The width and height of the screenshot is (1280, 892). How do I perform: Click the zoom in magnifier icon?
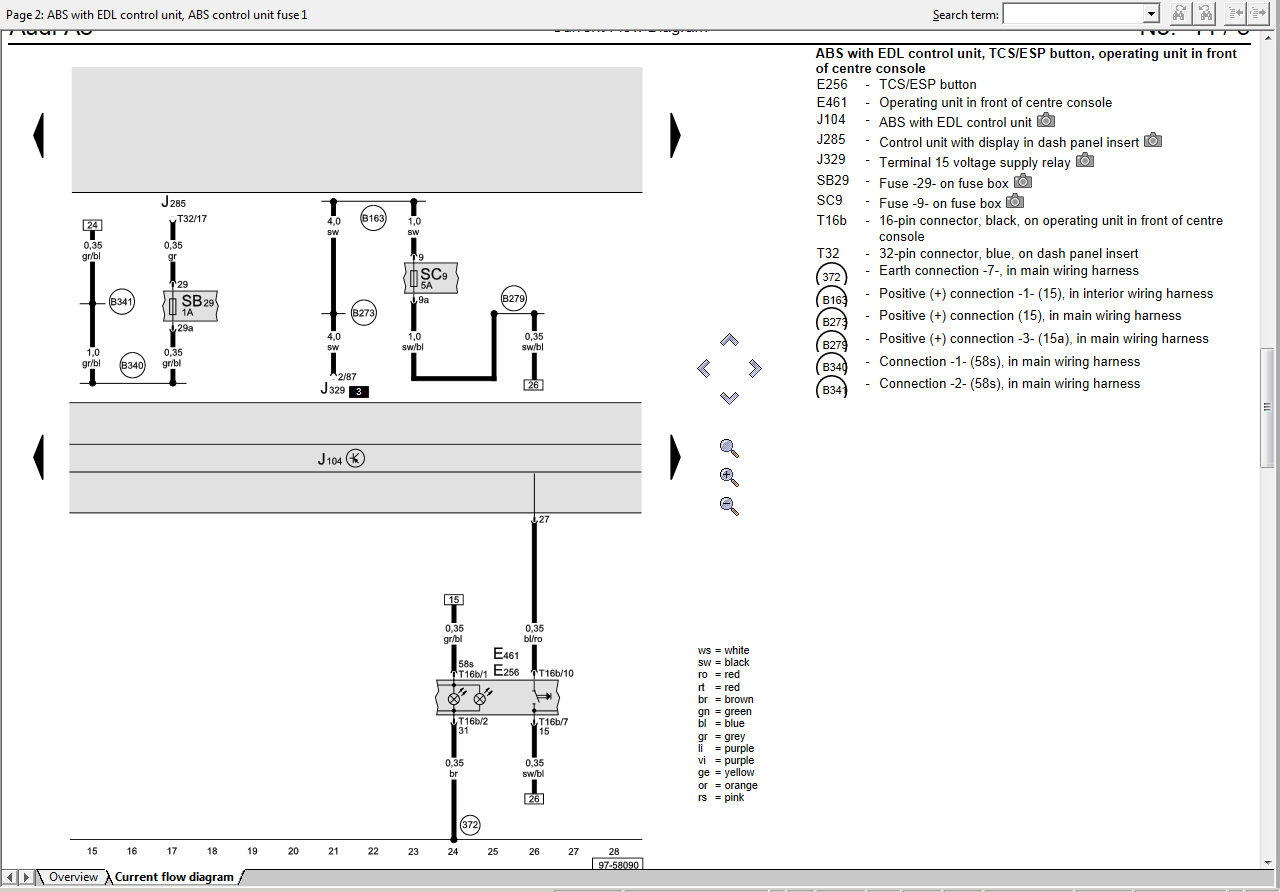click(729, 477)
